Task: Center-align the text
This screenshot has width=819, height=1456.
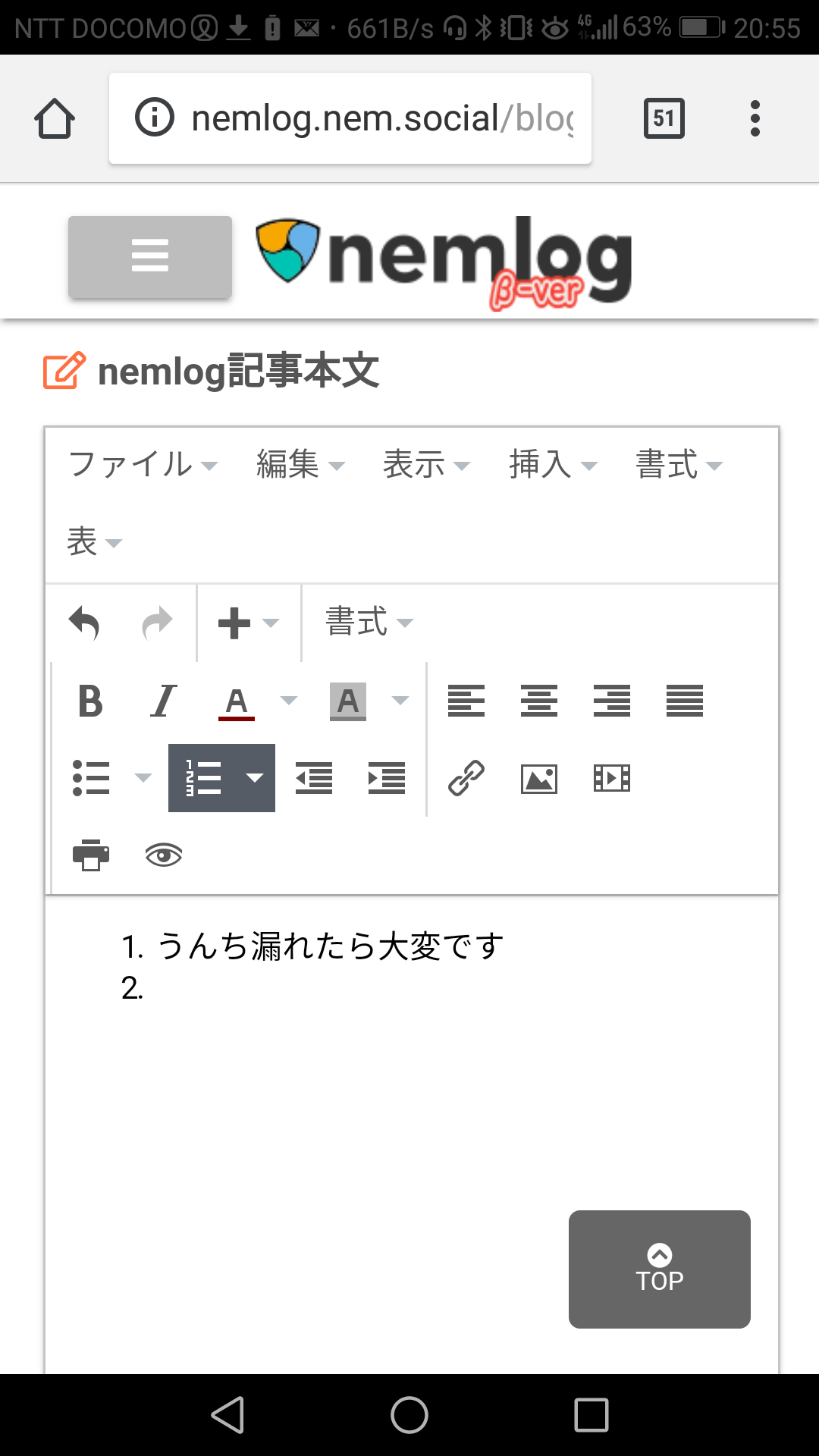Action: [x=538, y=701]
